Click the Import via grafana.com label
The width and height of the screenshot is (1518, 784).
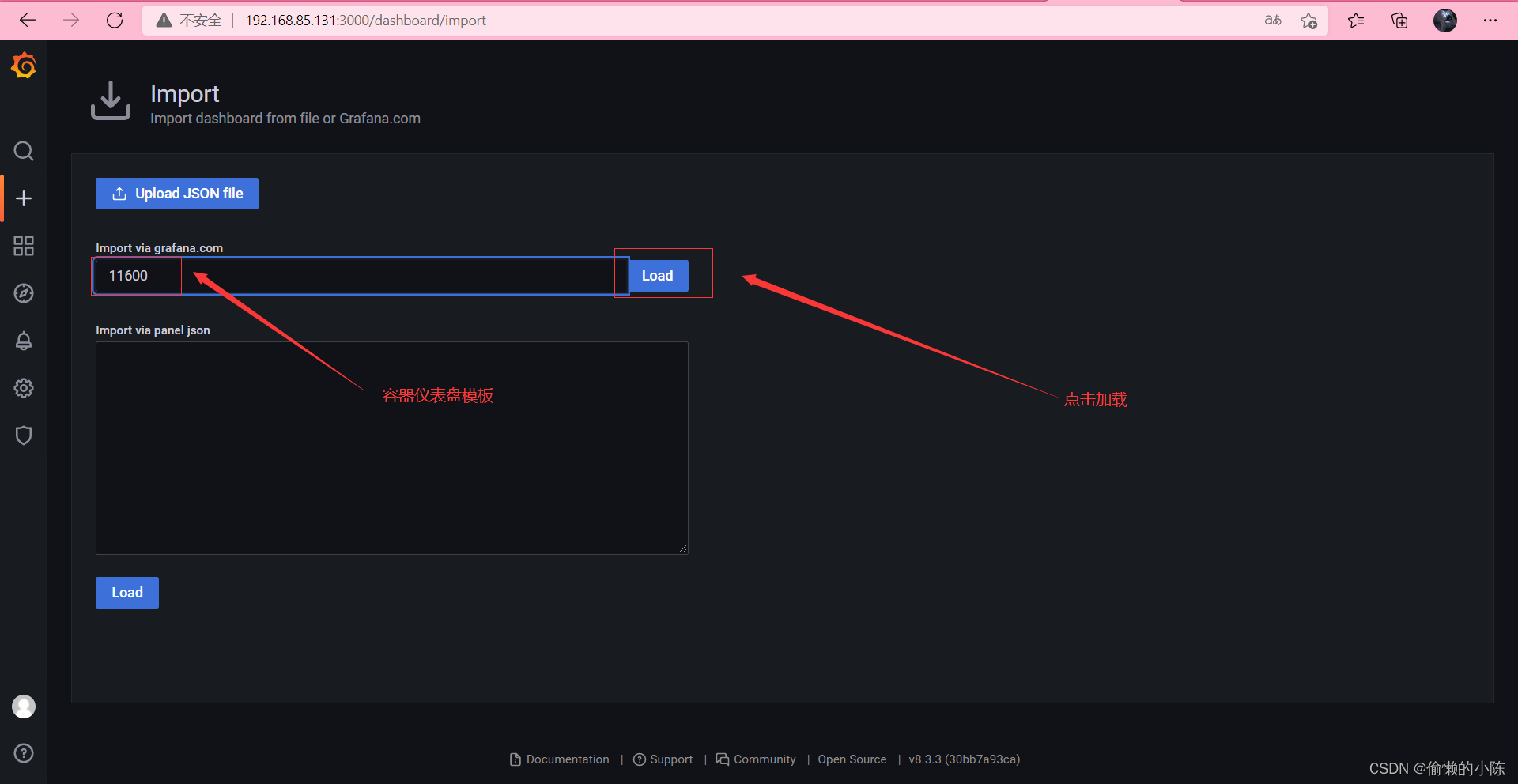click(x=160, y=248)
